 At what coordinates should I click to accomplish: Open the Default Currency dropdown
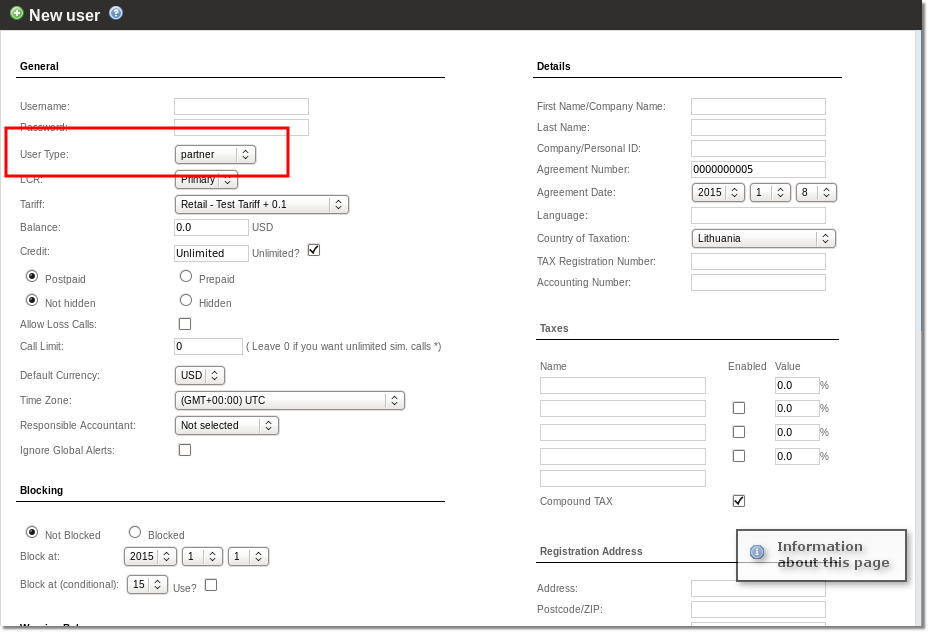(x=199, y=376)
